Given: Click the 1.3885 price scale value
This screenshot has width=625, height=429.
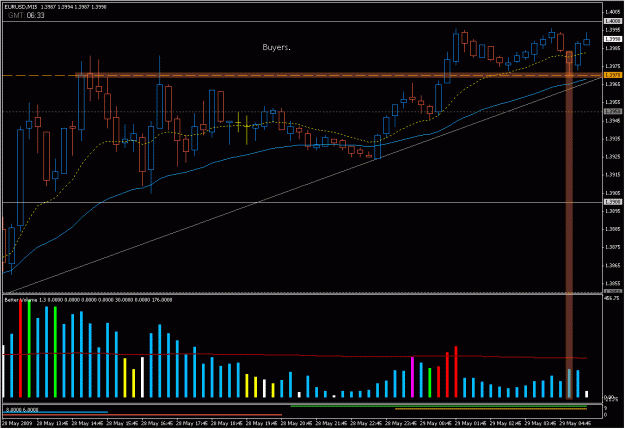Looking at the screenshot, I should click(x=613, y=229).
